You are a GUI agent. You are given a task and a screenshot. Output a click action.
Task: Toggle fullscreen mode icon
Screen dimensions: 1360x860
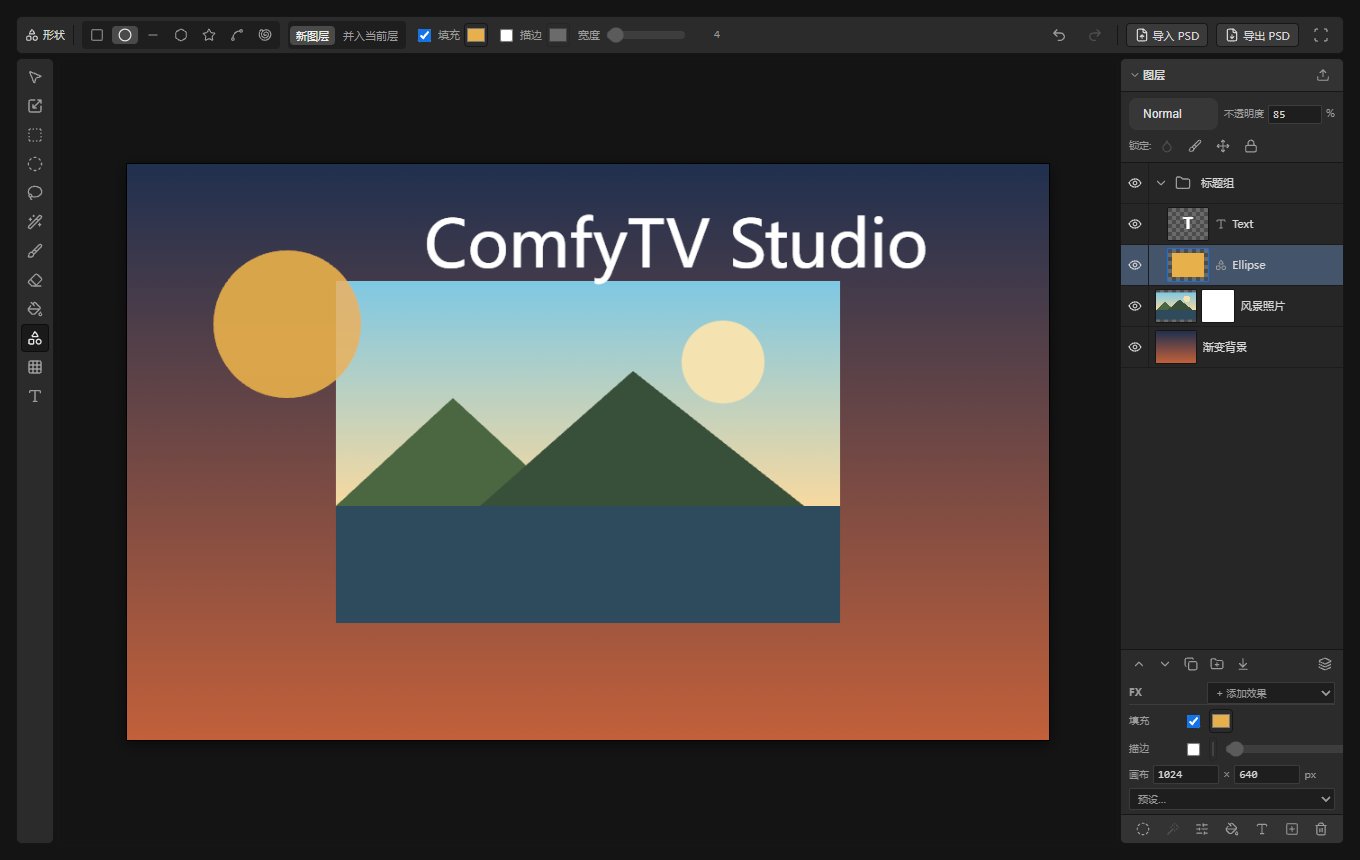point(1321,35)
